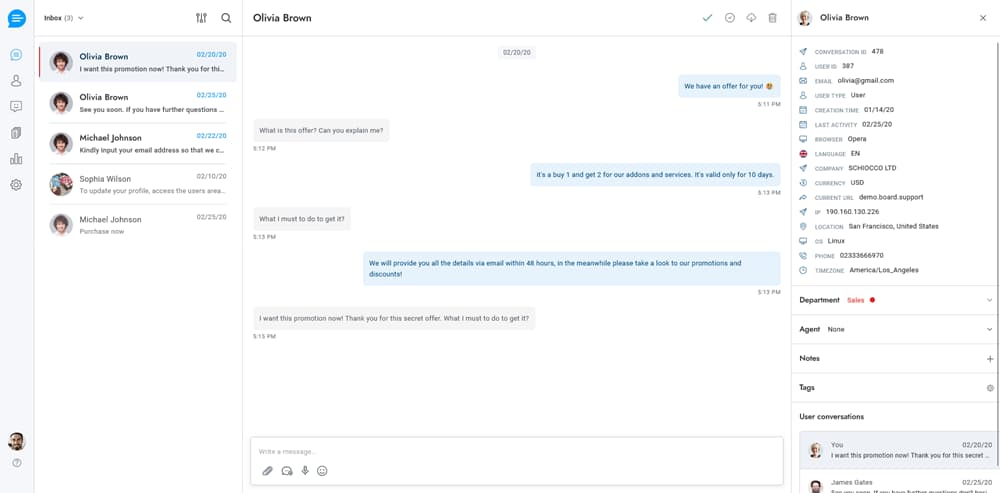Expand the Inbox (3) dropdown
Screen dimensions: 1000x493
click(x=64, y=18)
